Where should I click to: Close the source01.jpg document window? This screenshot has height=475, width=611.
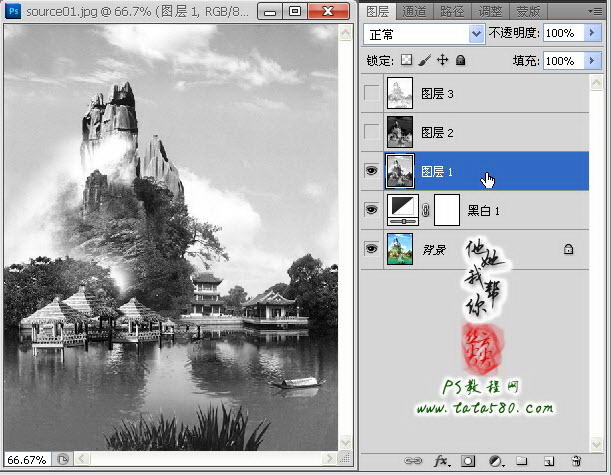point(328,12)
